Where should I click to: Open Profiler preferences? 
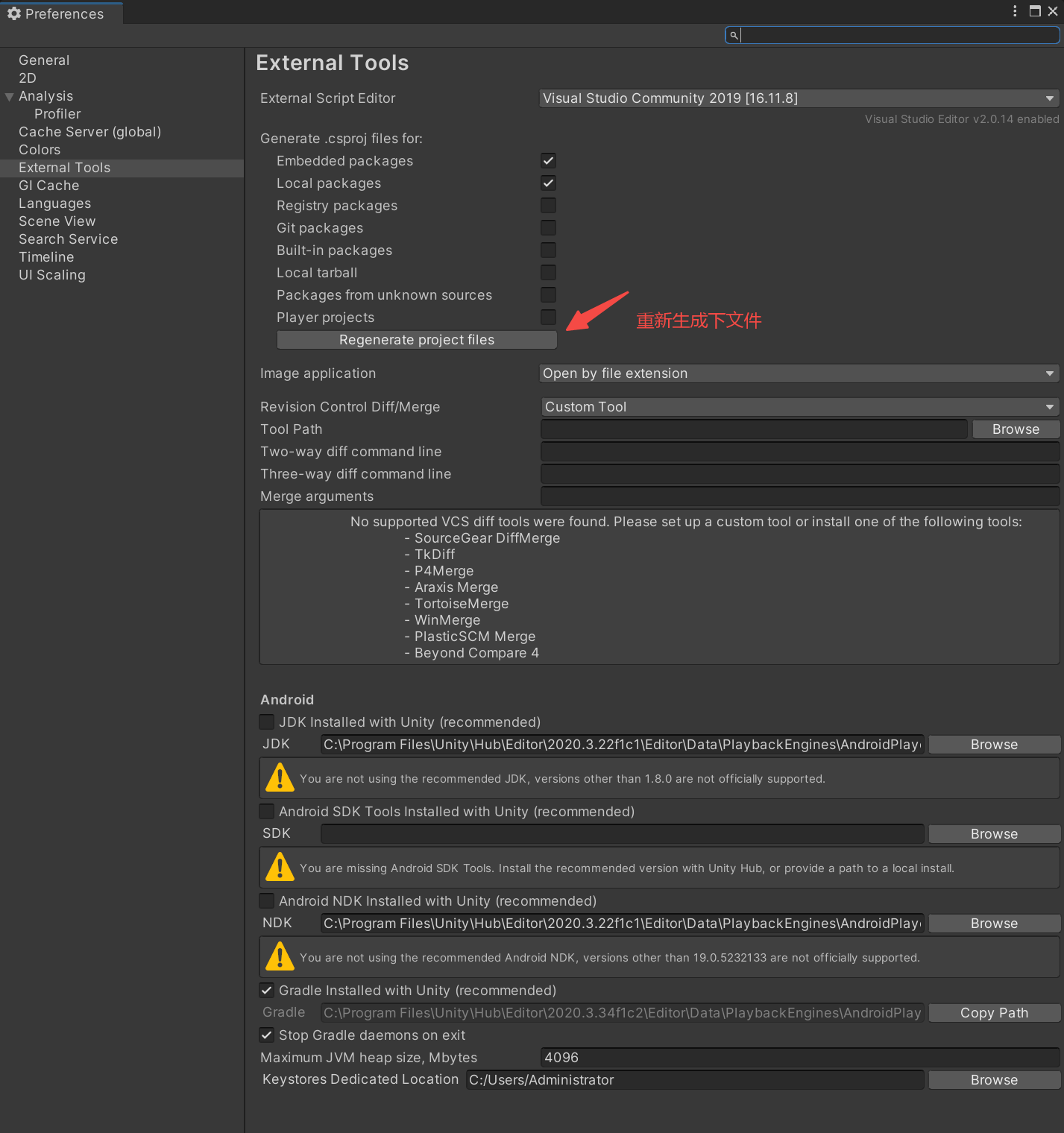click(x=57, y=114)
